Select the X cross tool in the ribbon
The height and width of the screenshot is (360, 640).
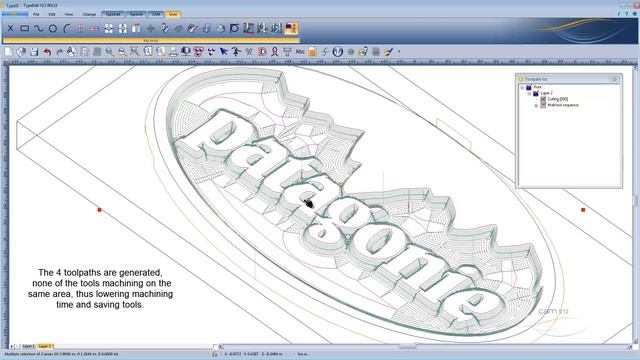coord(11,28)
